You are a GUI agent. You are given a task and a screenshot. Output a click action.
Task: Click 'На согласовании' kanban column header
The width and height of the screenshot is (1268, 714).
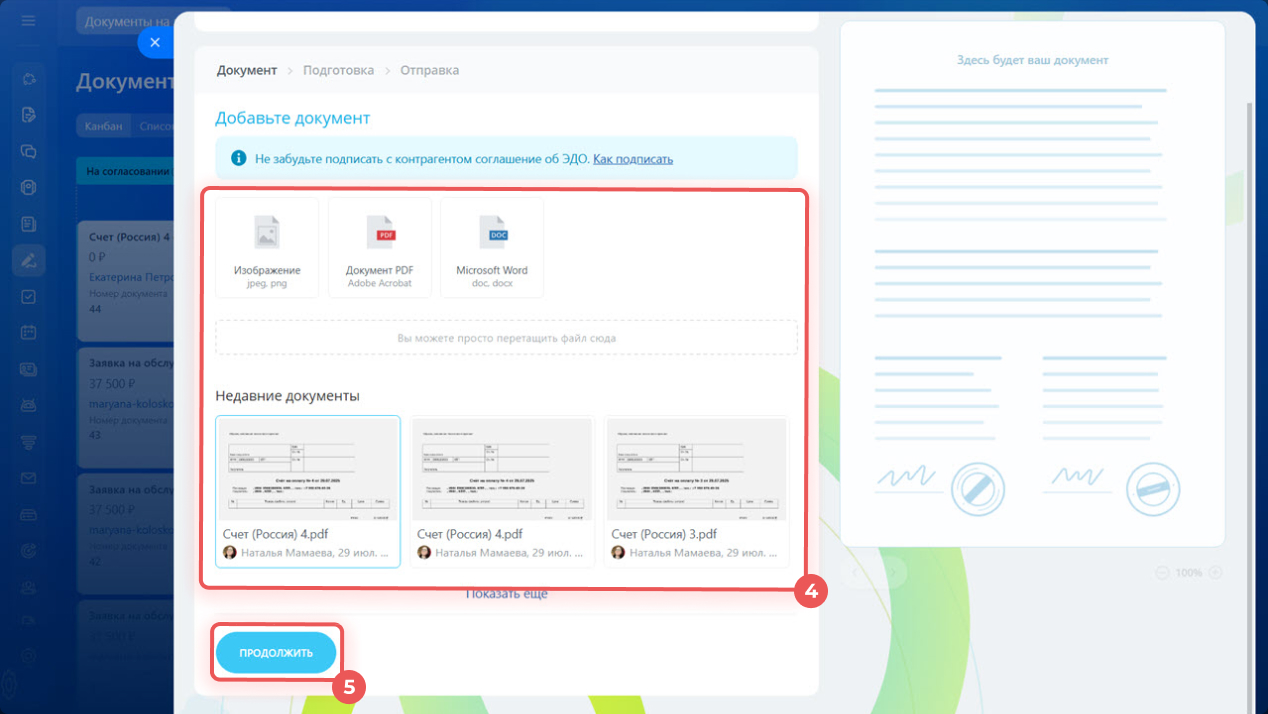click(x=127, y=172)
